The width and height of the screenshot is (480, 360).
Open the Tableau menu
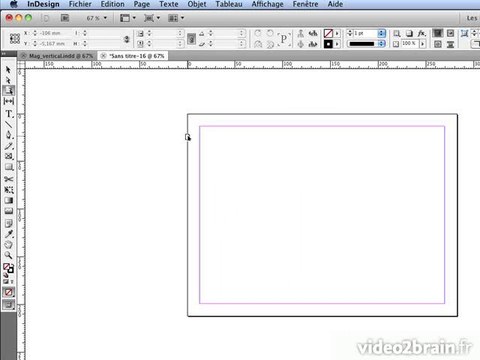(x=229, y=4)
